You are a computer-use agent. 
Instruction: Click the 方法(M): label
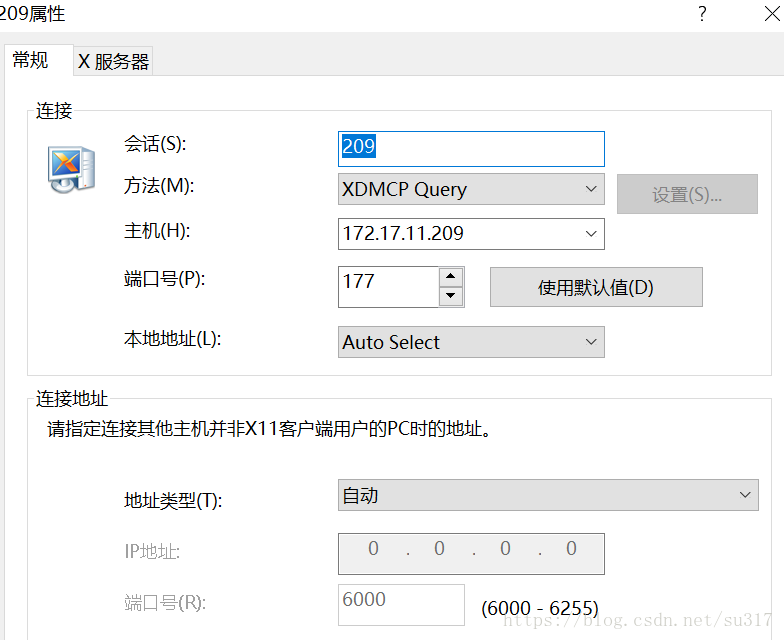click(159, 186)
